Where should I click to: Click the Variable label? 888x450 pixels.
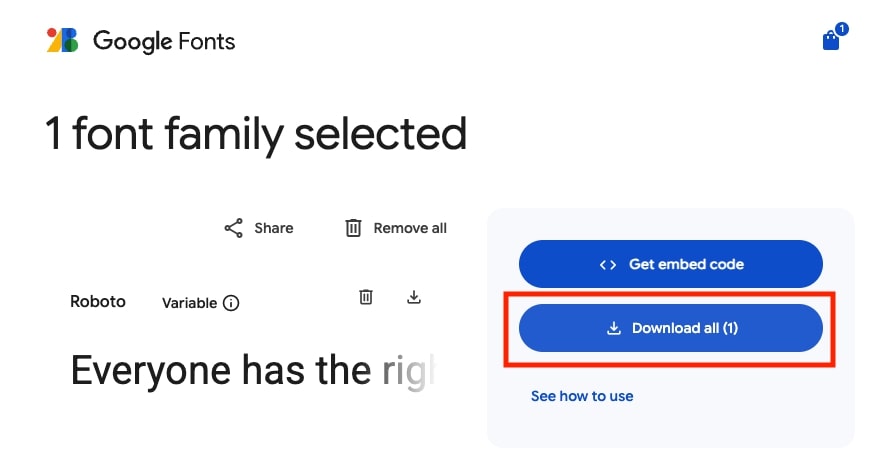point(189,303)
